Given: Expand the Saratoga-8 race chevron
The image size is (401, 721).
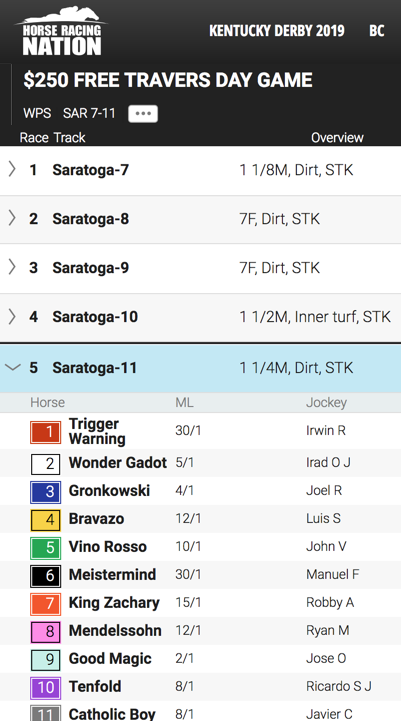Looking at the screenshot, I should 12,218.
